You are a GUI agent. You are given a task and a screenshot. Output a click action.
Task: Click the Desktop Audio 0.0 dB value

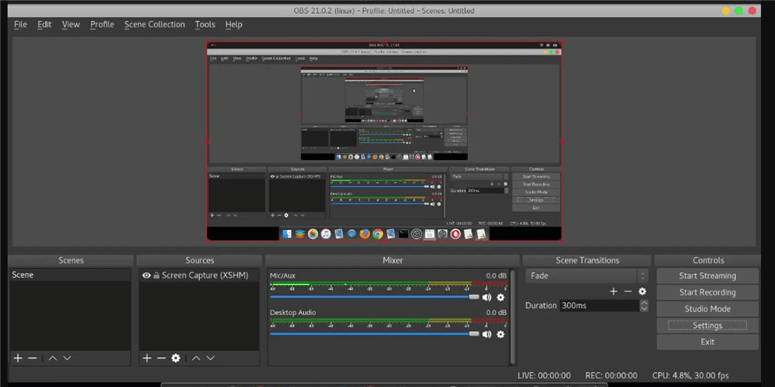(496, 312)
